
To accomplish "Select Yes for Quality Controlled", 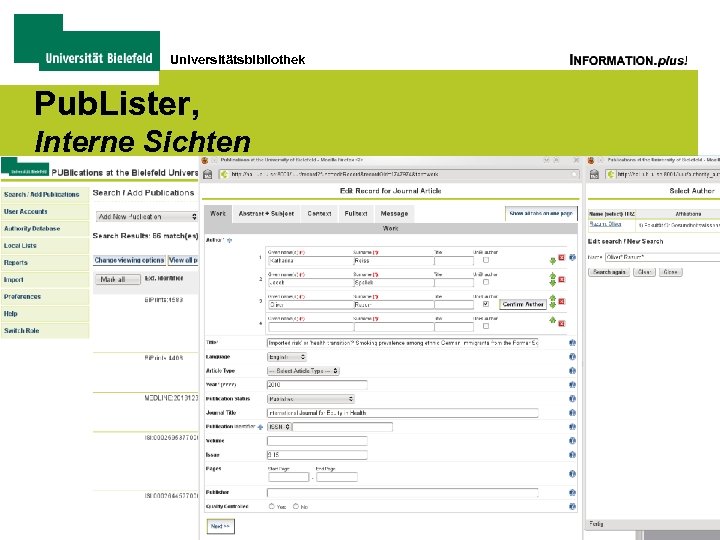I will click(x=271, y=506).
